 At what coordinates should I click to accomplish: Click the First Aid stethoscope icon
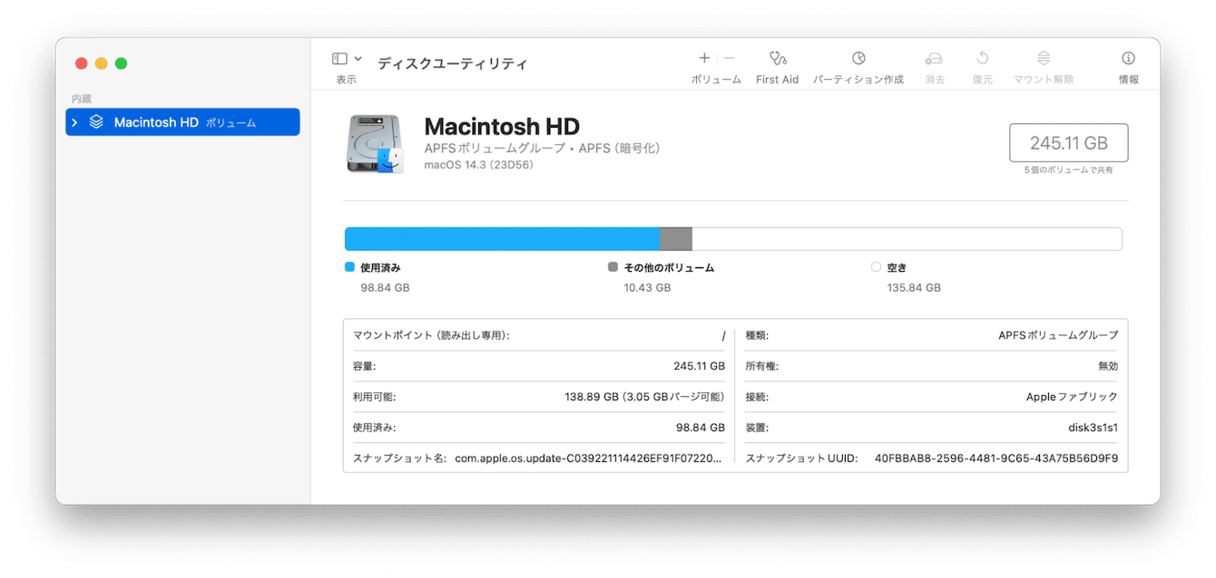pyautogui.click(x=777, y=59)
